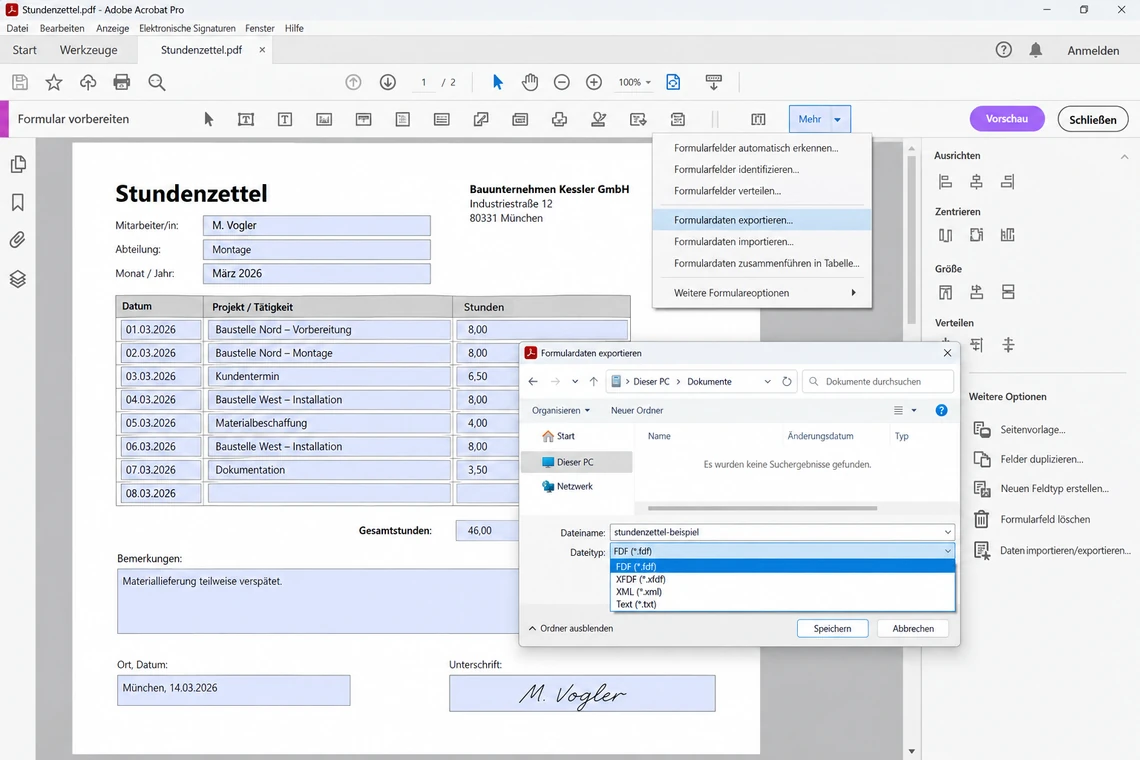
Task: Open the bookmarks panel icon
Action: pyautogui.click(x=18, y=202)
